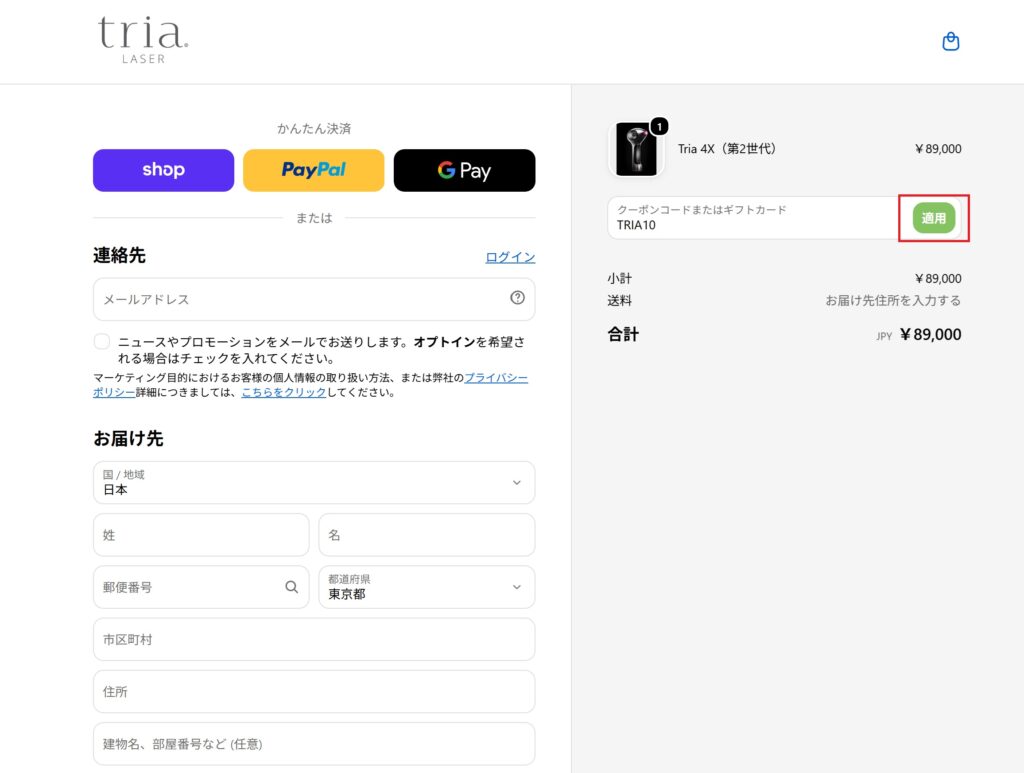Open the 国/地域 country dropdown

[x=314, y=482]
